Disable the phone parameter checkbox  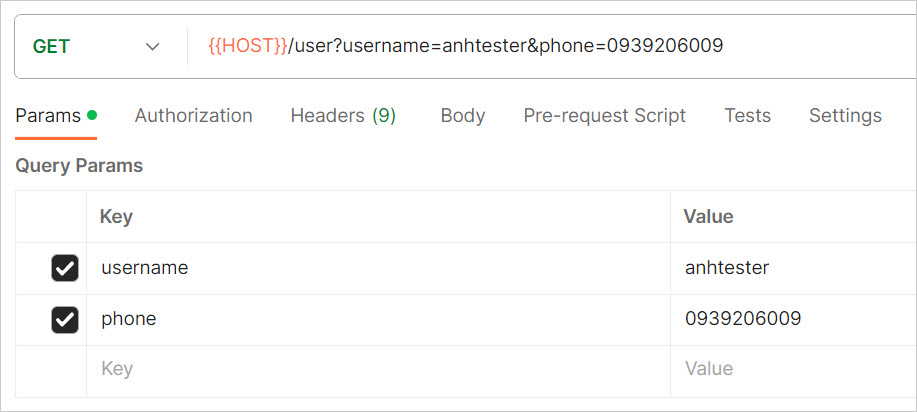click(64, 320)
